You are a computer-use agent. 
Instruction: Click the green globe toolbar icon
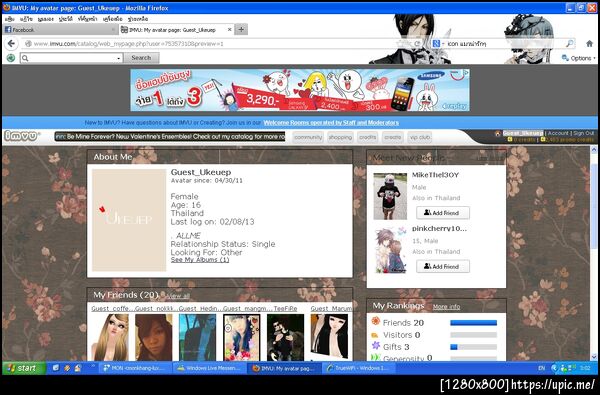11,58
